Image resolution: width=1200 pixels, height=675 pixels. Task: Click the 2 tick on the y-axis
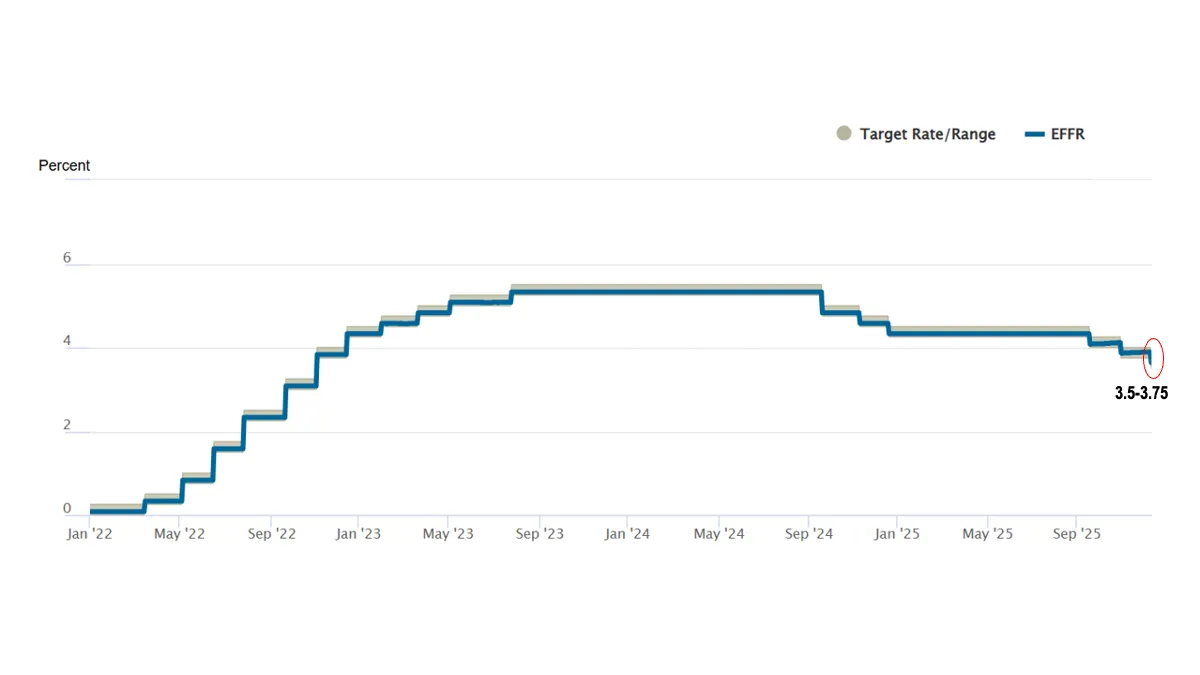pos(68,426)
